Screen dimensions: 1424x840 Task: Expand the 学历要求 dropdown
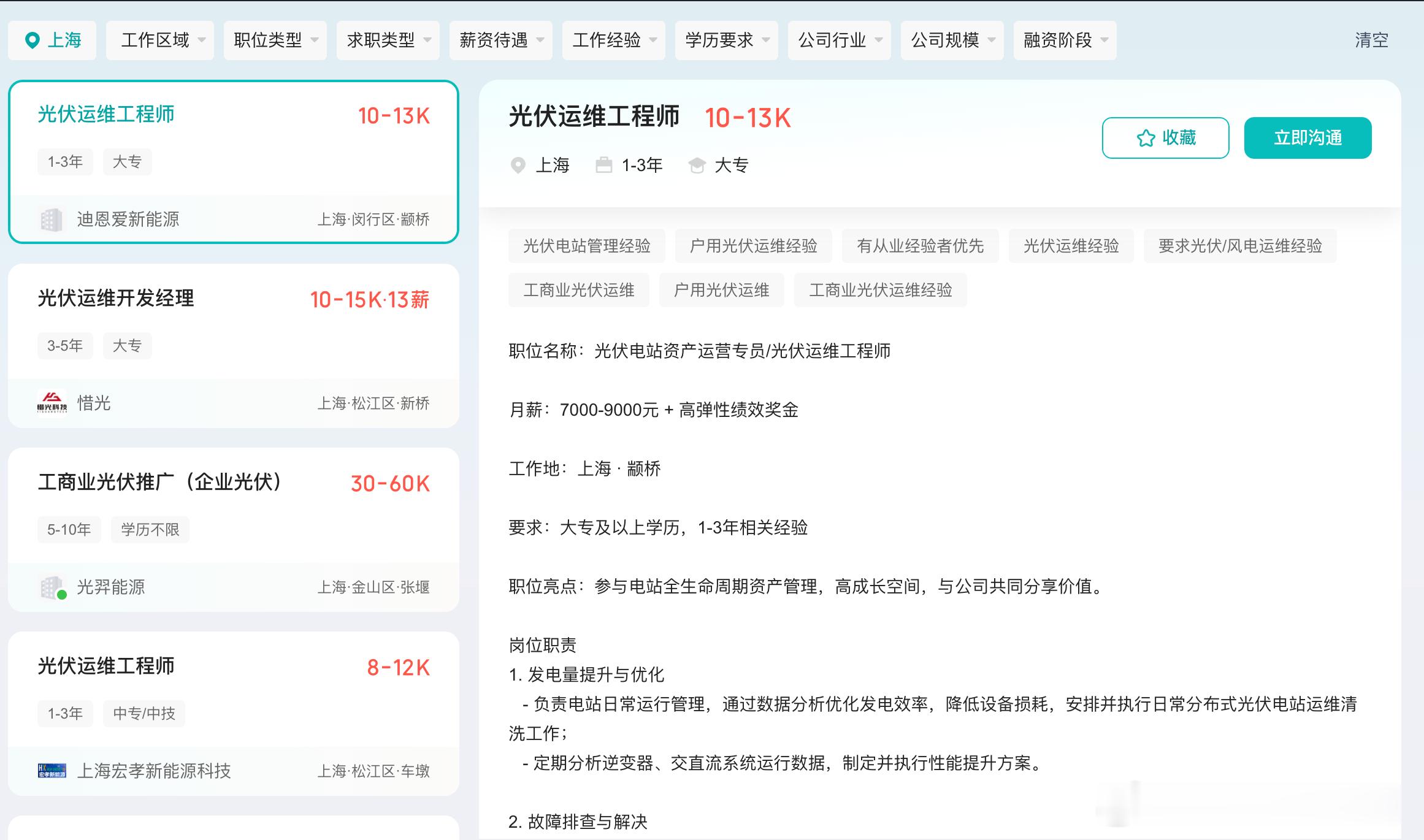(727, 40)
